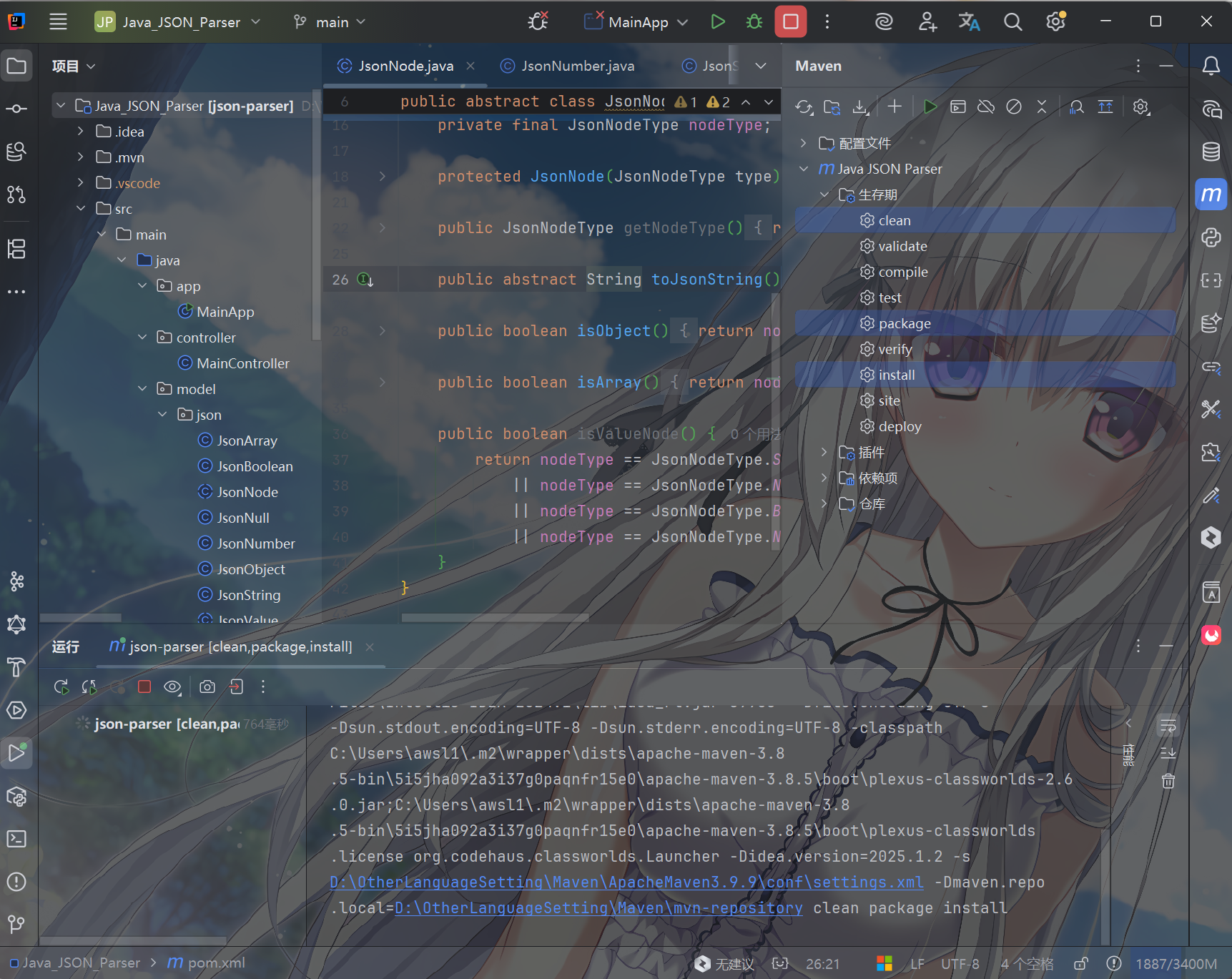Click the memory indicator 1887/3400M
The height and width of the screenshot is (979, 1232).
[x=1176, y=964]
